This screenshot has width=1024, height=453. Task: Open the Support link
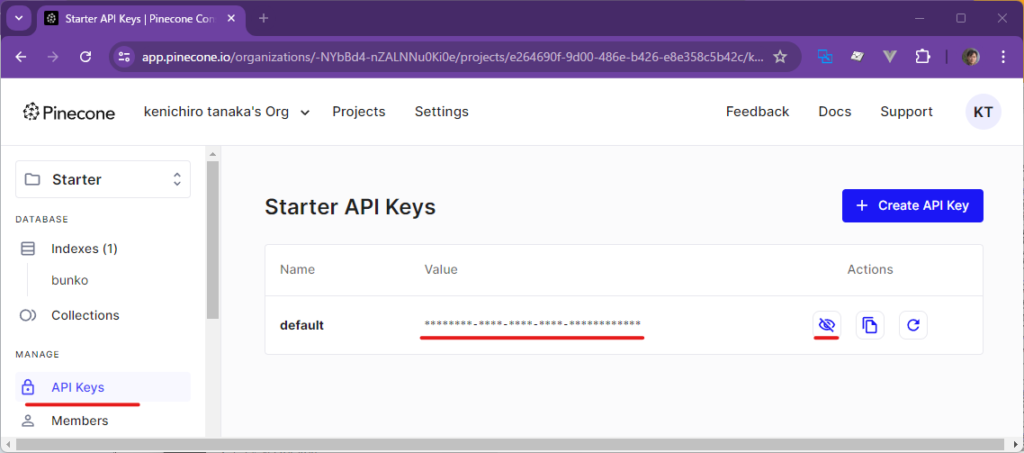(906, 112)
